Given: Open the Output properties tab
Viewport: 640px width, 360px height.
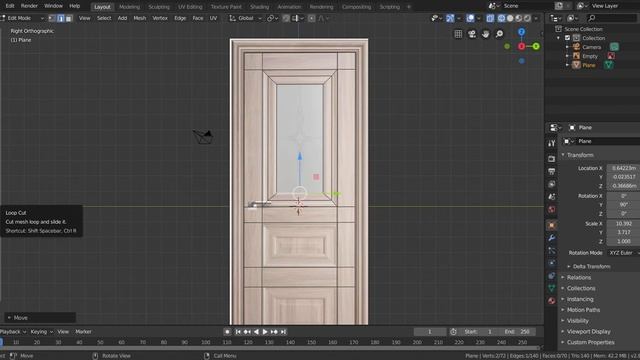Looking at the screenshot, I should coord(551,171).
